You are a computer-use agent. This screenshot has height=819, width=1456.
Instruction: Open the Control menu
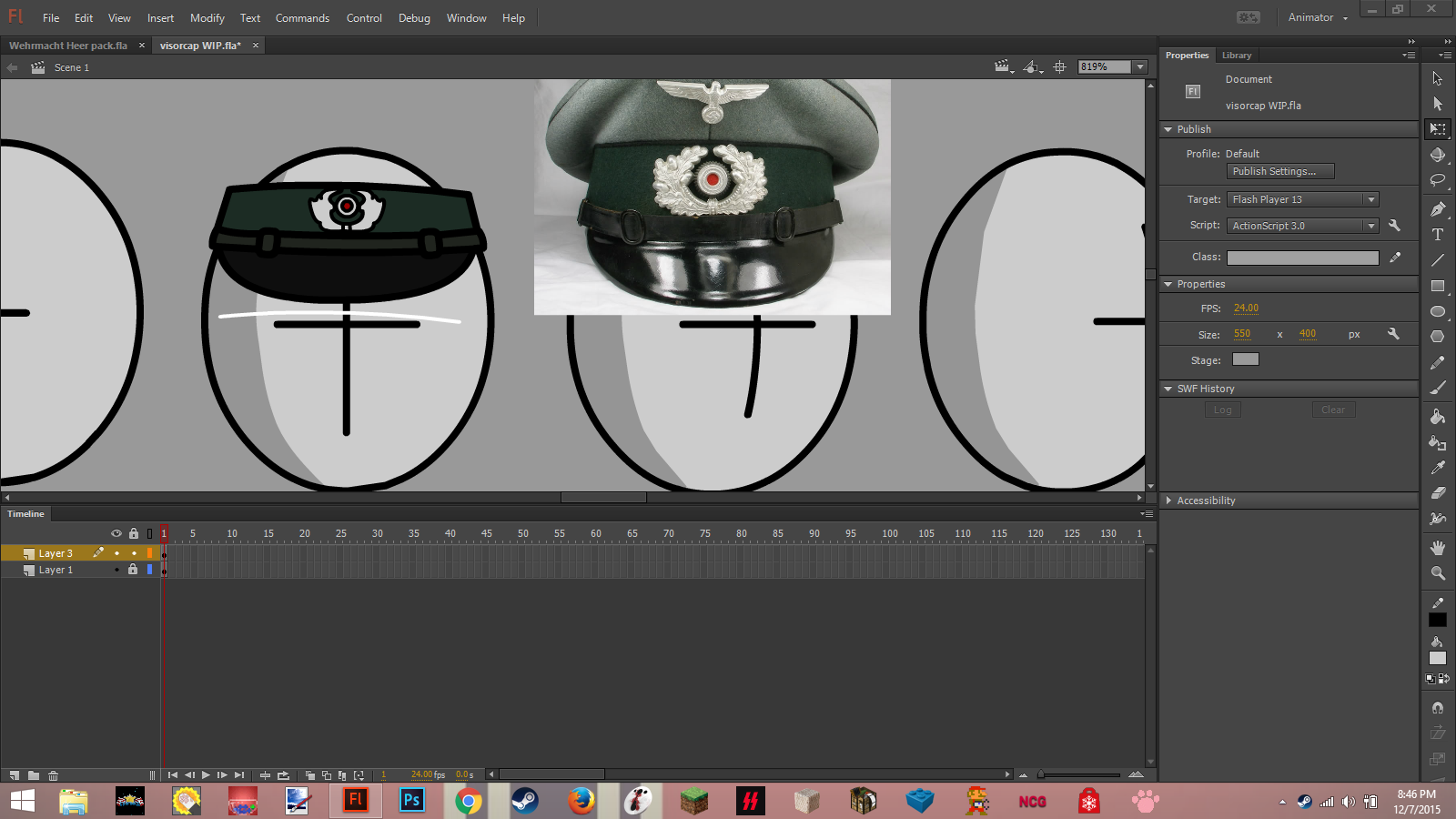point(364,18)
